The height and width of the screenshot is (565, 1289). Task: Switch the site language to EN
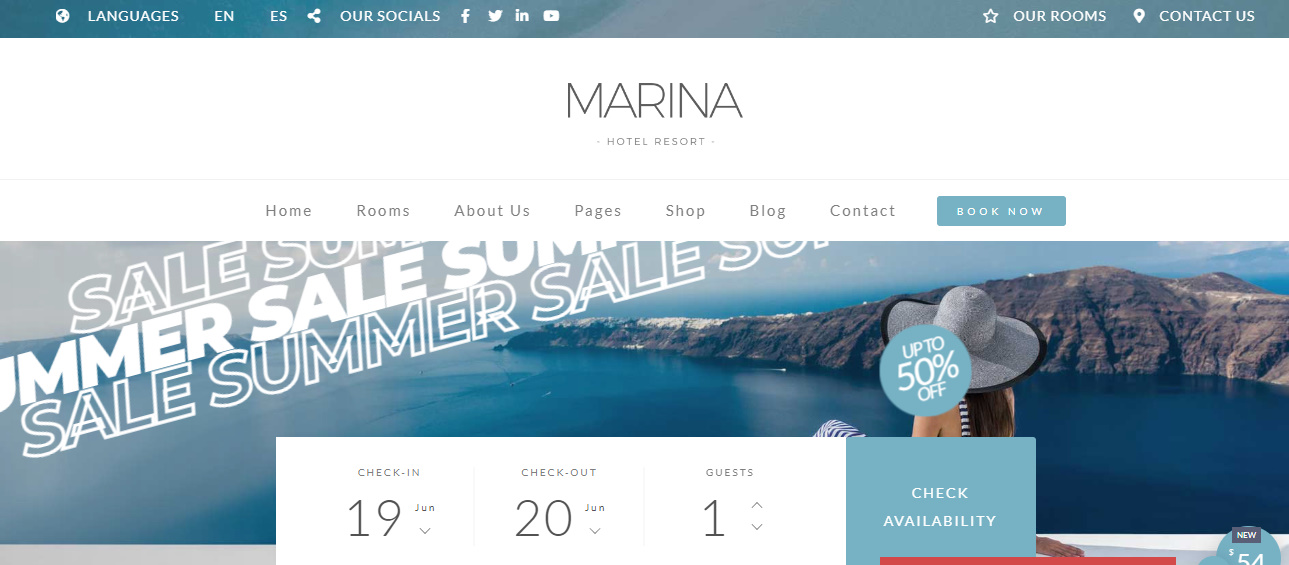224,16
